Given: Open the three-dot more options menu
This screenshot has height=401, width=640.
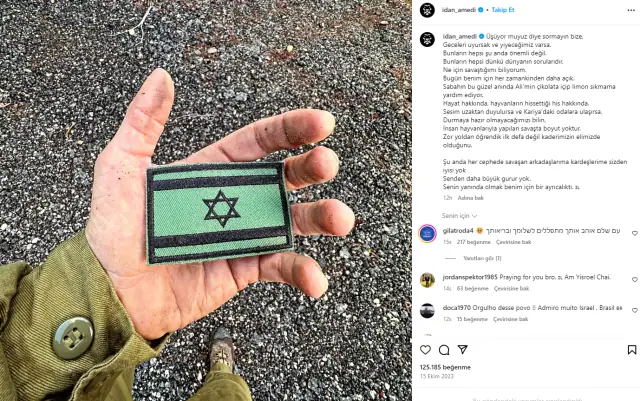Looking at the screenshot, I should click(x=631, y=10).
